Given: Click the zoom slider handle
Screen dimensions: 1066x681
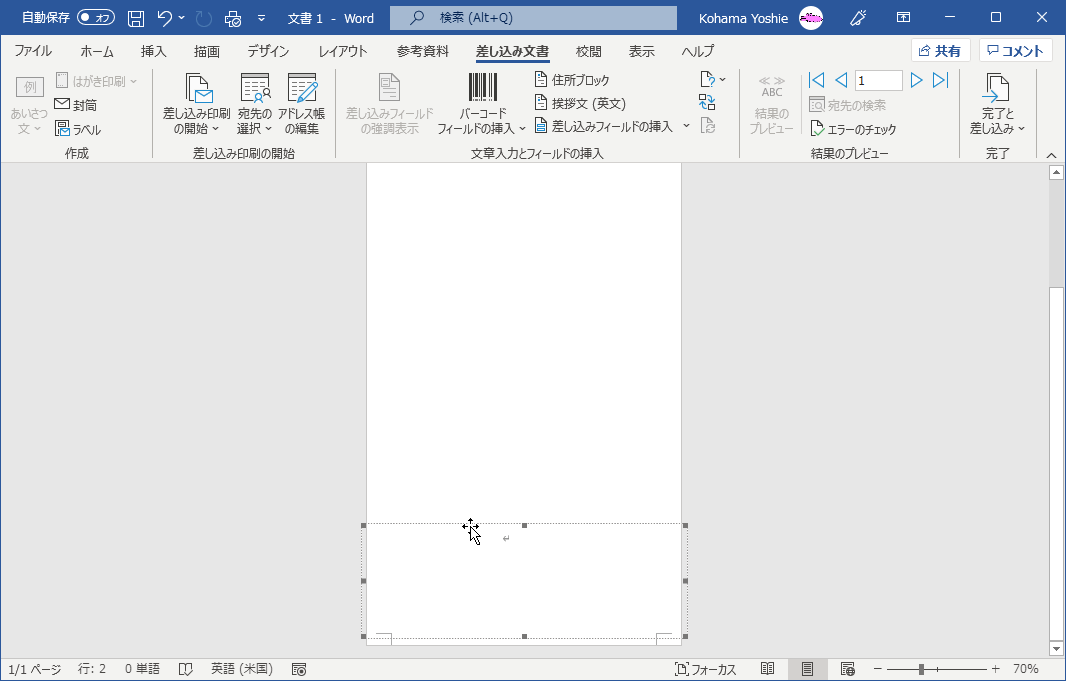Looking at the screenshot, I should point(921,669).
